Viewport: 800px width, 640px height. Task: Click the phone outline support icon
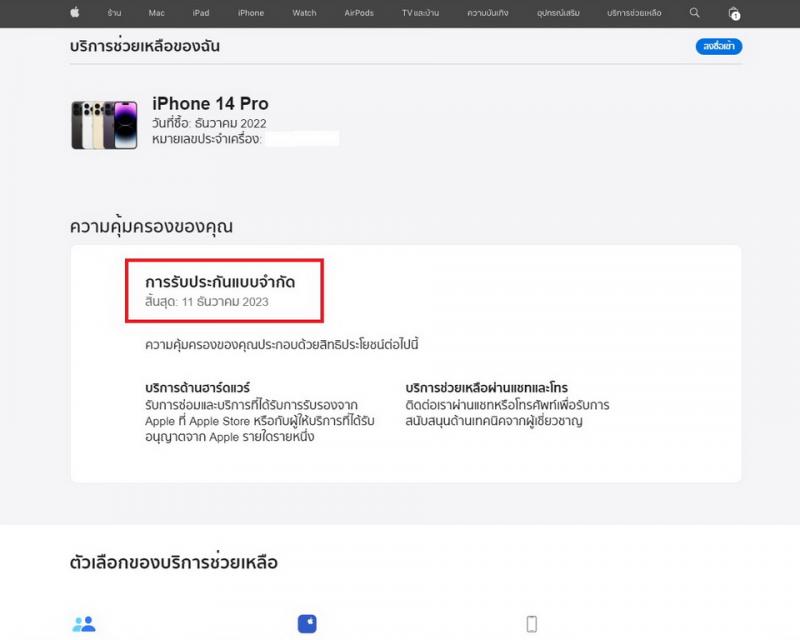pos(532,624)
